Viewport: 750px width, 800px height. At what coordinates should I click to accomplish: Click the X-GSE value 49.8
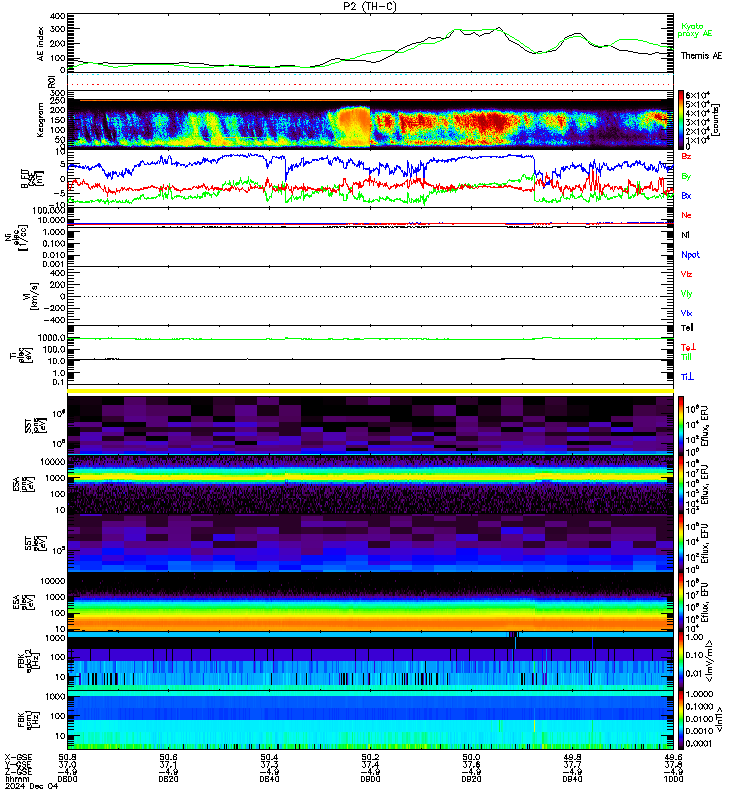pyautogui.click(x=572, y=758)
